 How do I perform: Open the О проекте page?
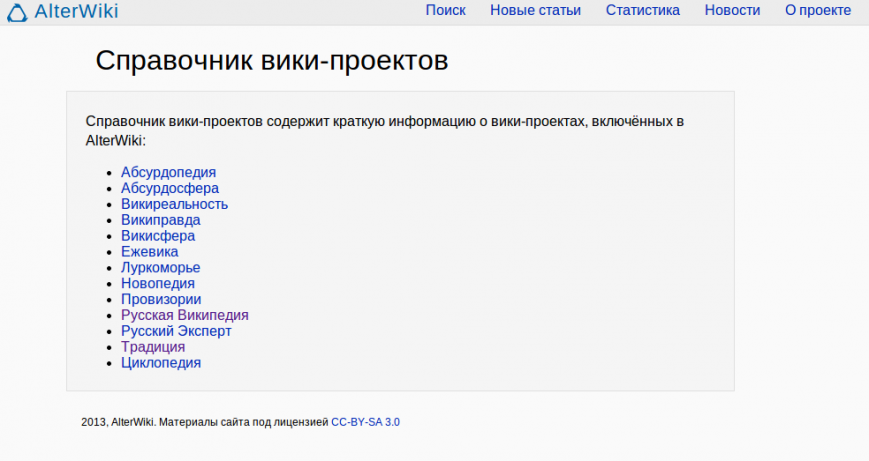point(817,10)
